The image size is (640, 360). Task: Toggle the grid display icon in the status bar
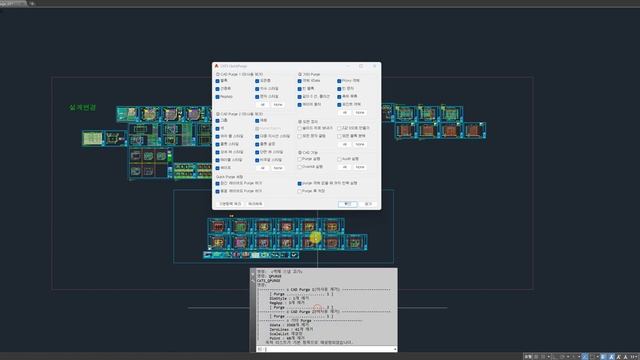click(536, 357)
